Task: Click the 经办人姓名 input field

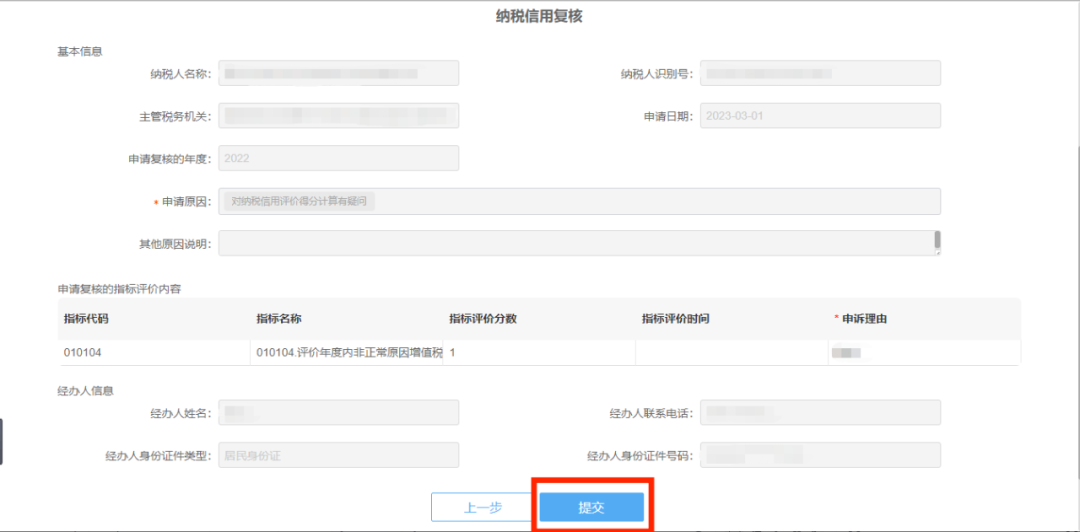Action: coord(338,413)
